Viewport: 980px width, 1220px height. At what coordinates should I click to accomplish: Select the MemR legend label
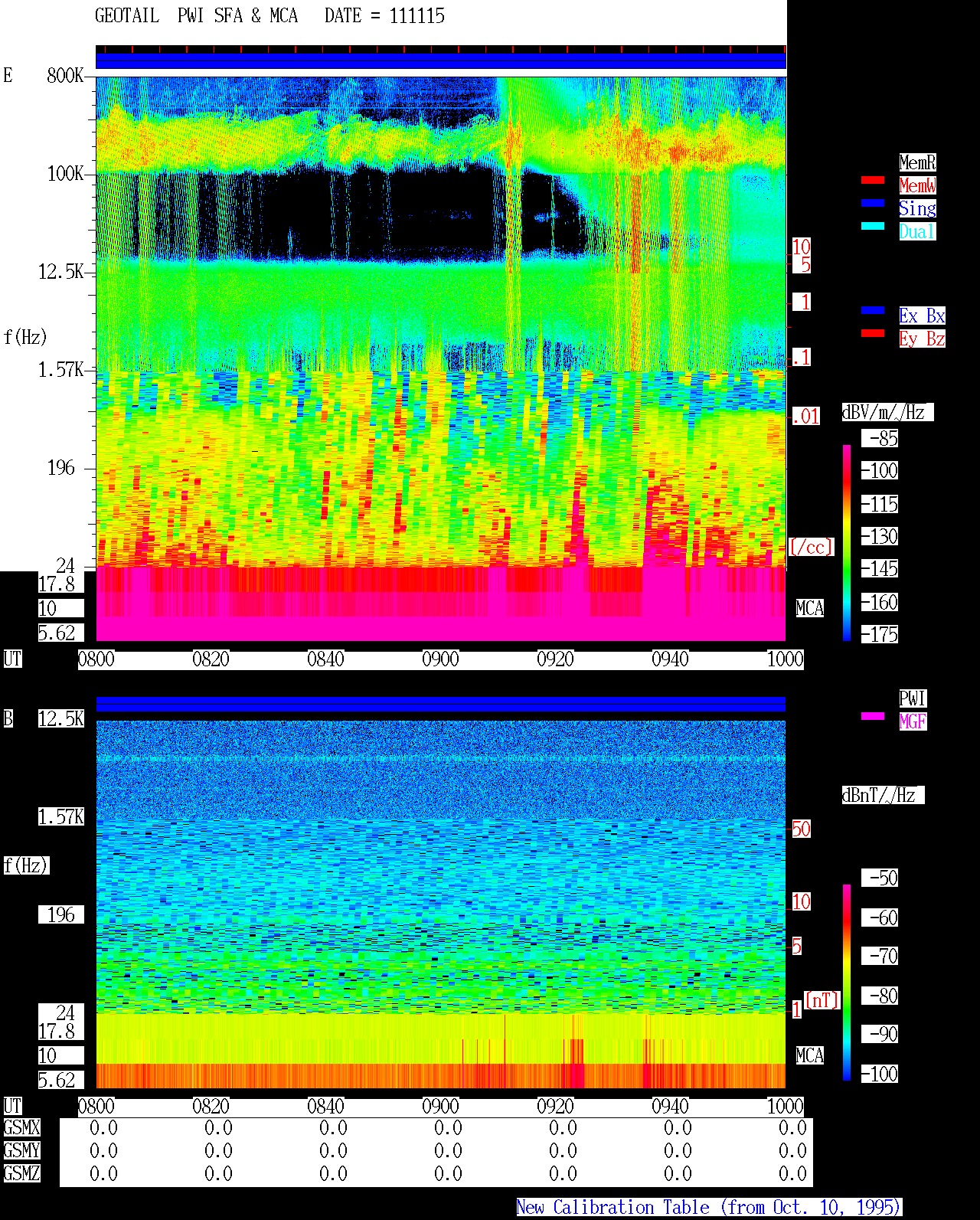917,162
